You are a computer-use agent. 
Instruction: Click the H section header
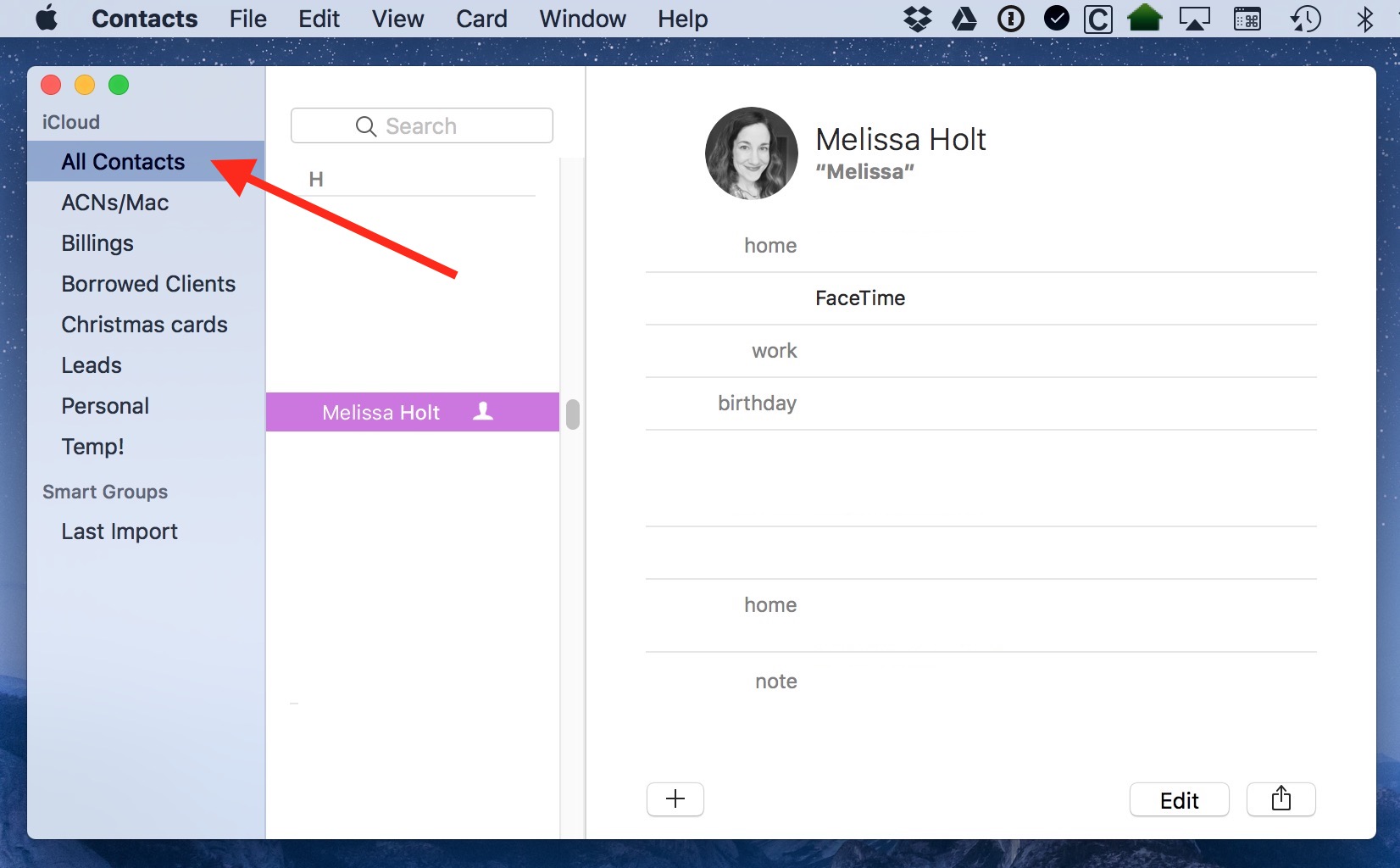coord(316,179)
